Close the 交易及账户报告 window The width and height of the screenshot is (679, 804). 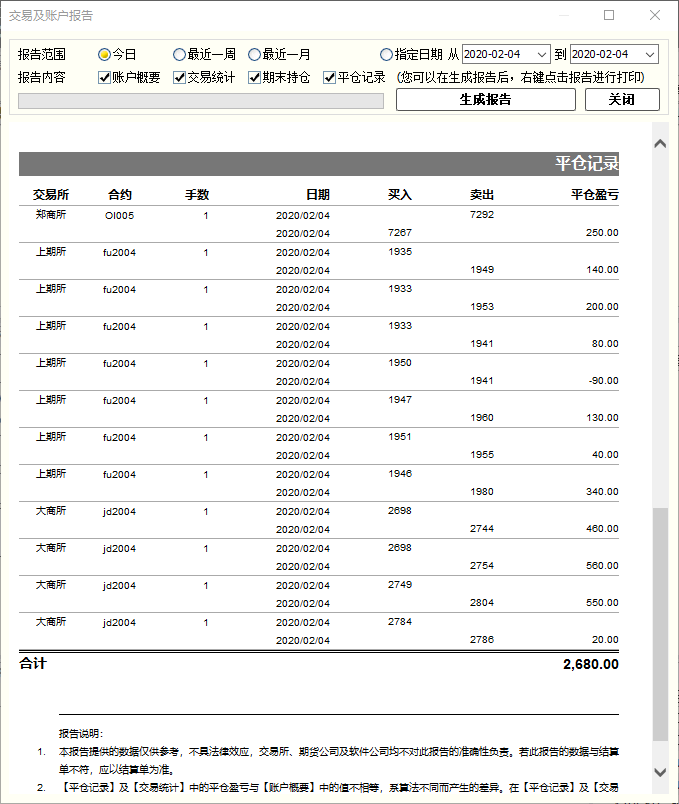[x=655, y=15]
